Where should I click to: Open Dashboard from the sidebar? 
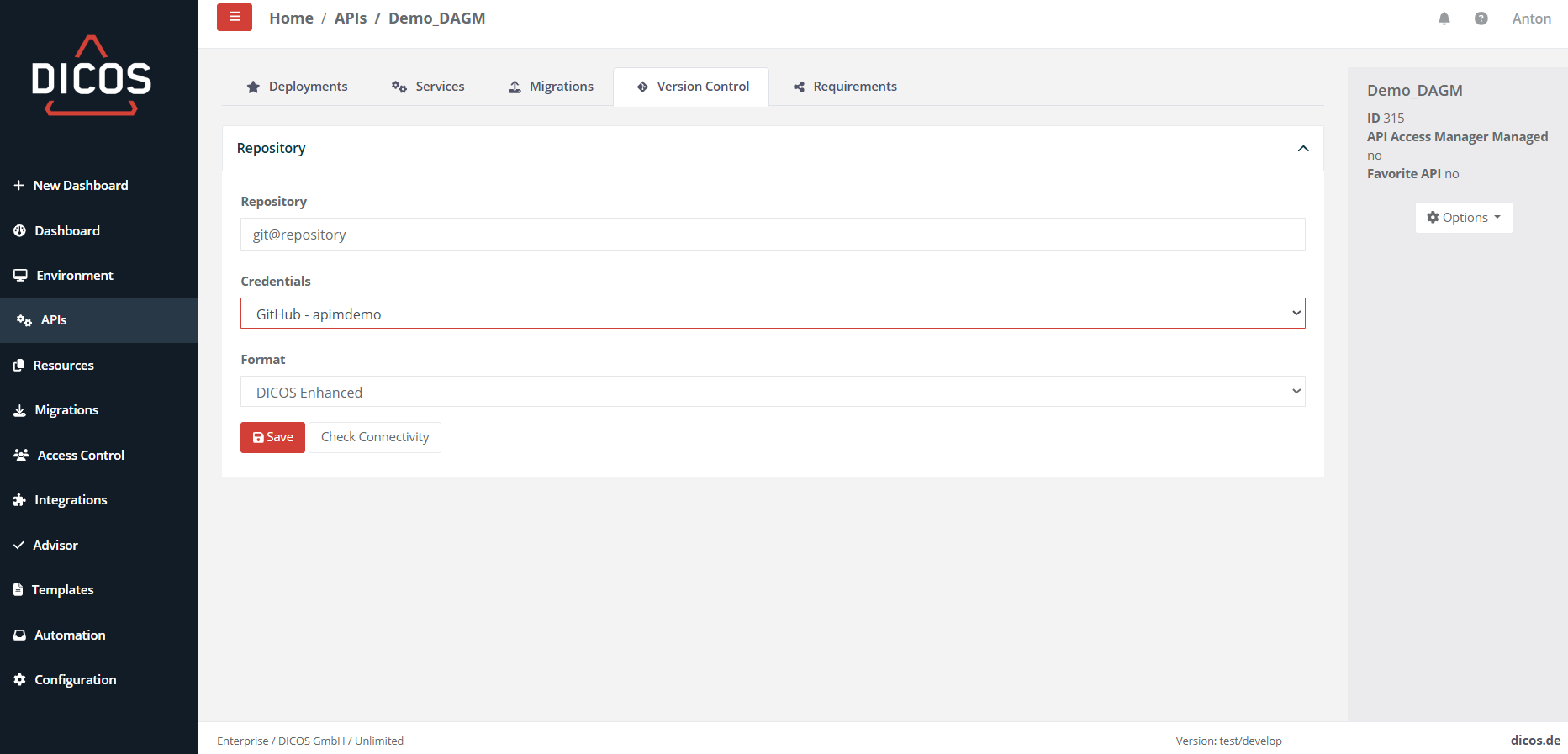[66, 230]
